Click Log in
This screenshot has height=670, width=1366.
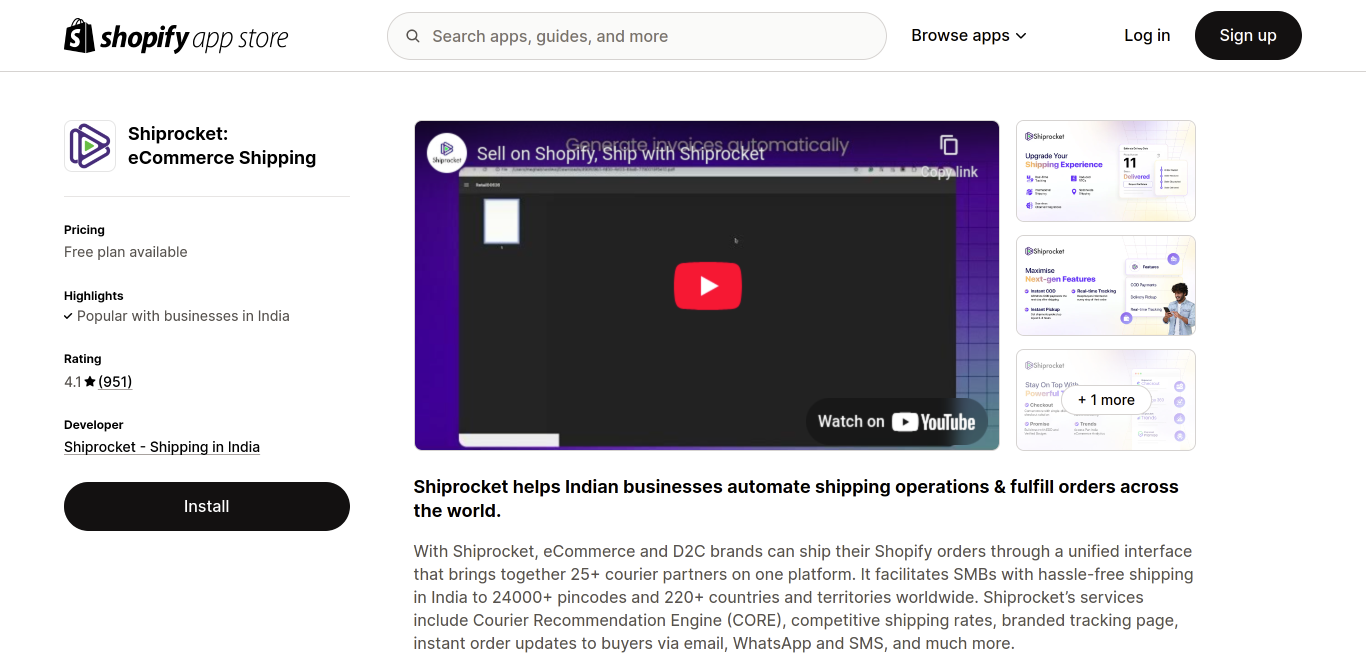point(1147,36)
